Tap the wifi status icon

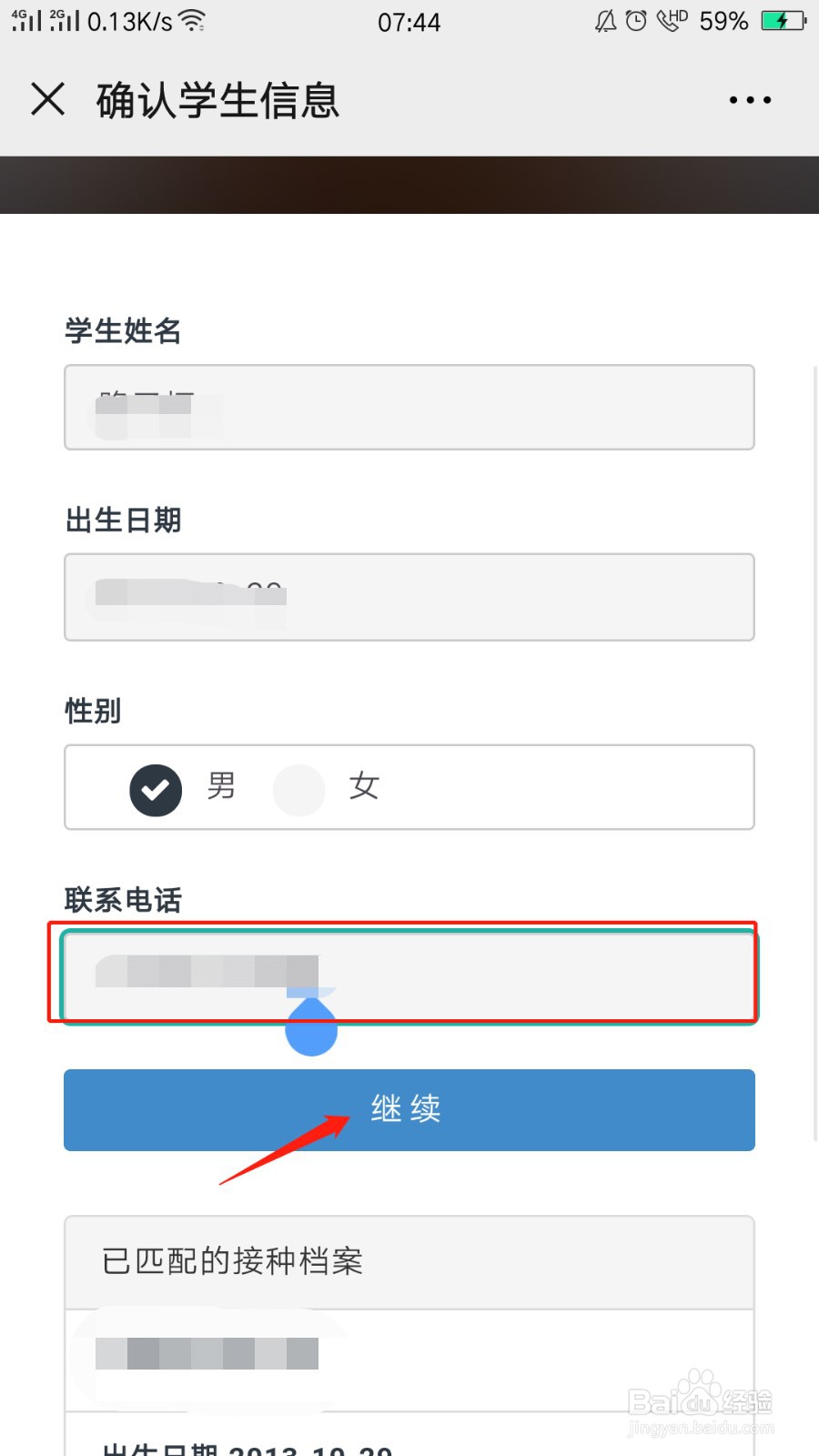pos(192,20)
